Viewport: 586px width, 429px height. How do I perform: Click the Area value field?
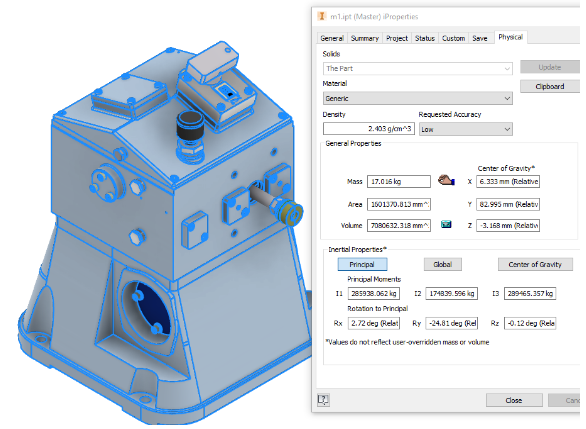[399, 204]
